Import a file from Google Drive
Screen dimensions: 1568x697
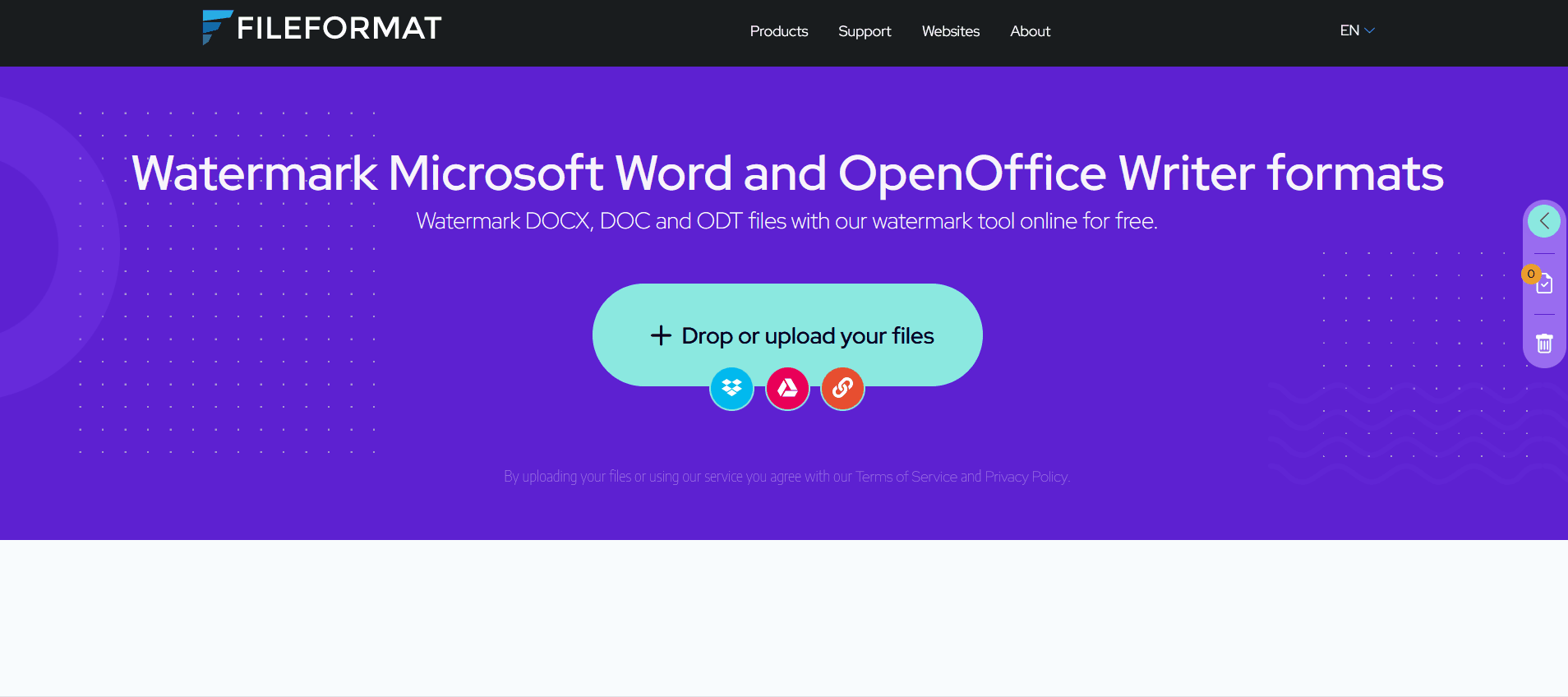(x=787, y=388)
